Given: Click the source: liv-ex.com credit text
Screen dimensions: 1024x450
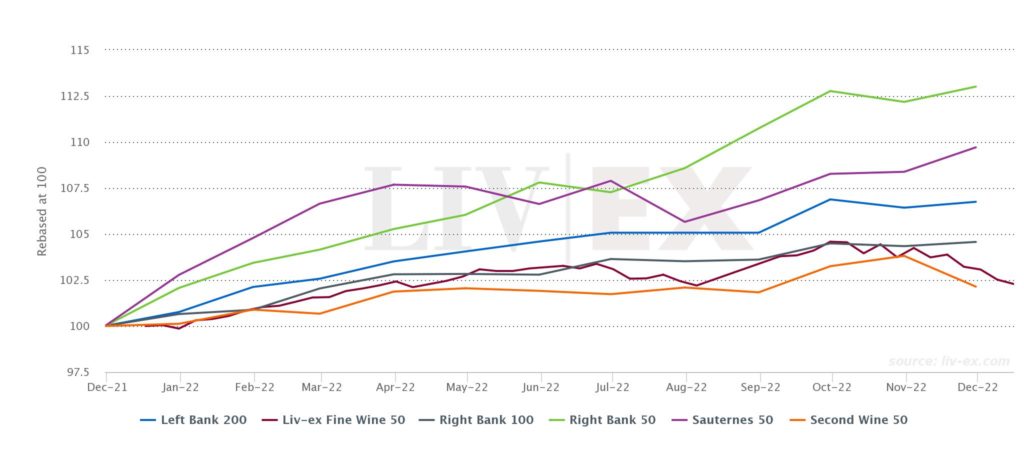Looking at the screenshot, I should pos(949,361).
